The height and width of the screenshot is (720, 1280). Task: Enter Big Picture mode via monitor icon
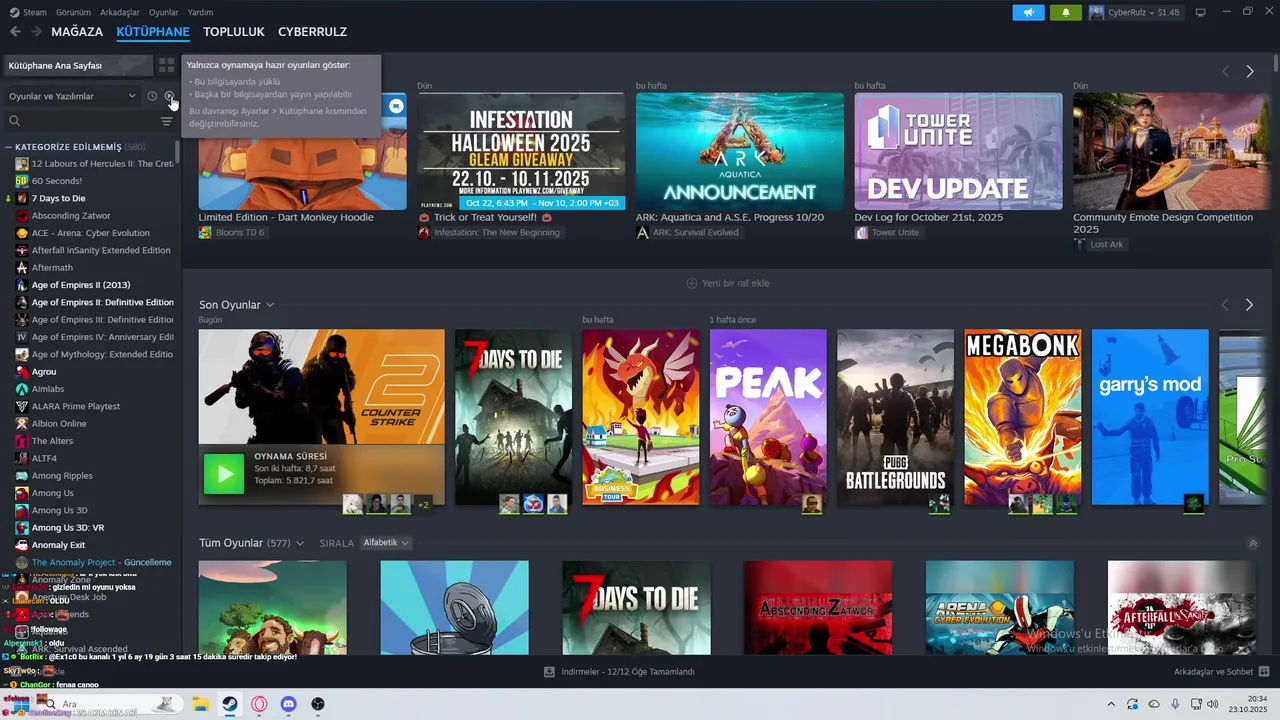[x=1201, y=12]
